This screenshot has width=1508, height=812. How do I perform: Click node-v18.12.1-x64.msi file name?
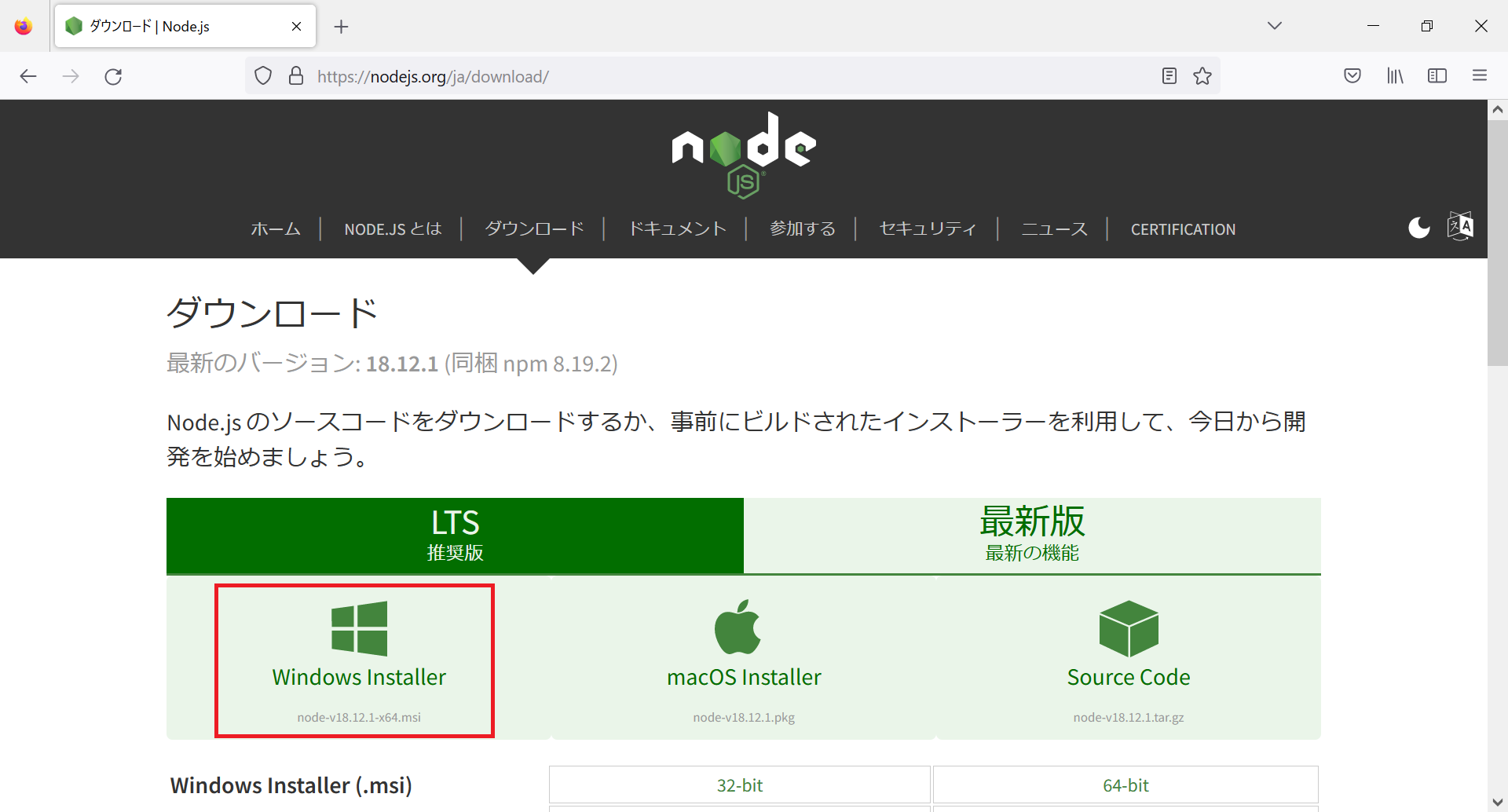[x=359, y=717]
